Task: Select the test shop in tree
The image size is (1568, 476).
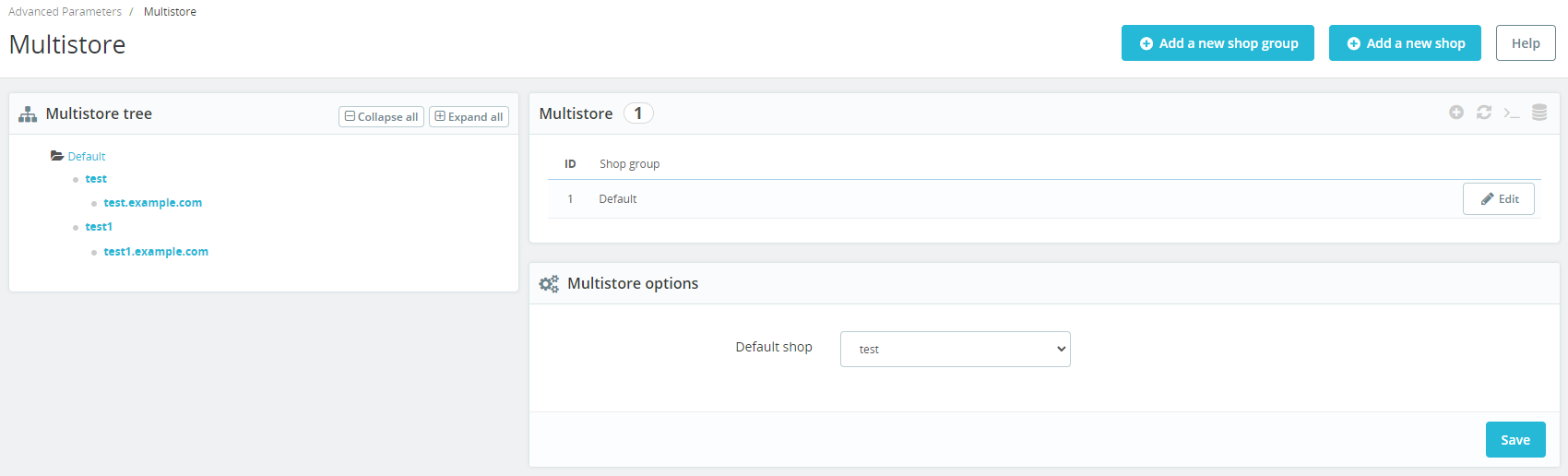Action: [96, 179]
